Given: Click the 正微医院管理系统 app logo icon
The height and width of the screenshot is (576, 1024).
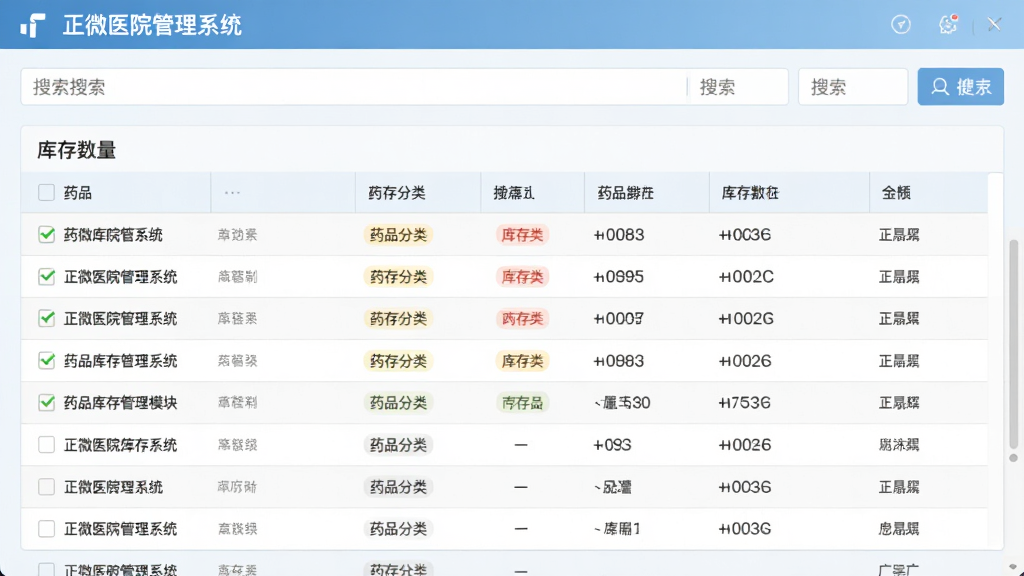Looking at the screenshot, I should [32, 25].
